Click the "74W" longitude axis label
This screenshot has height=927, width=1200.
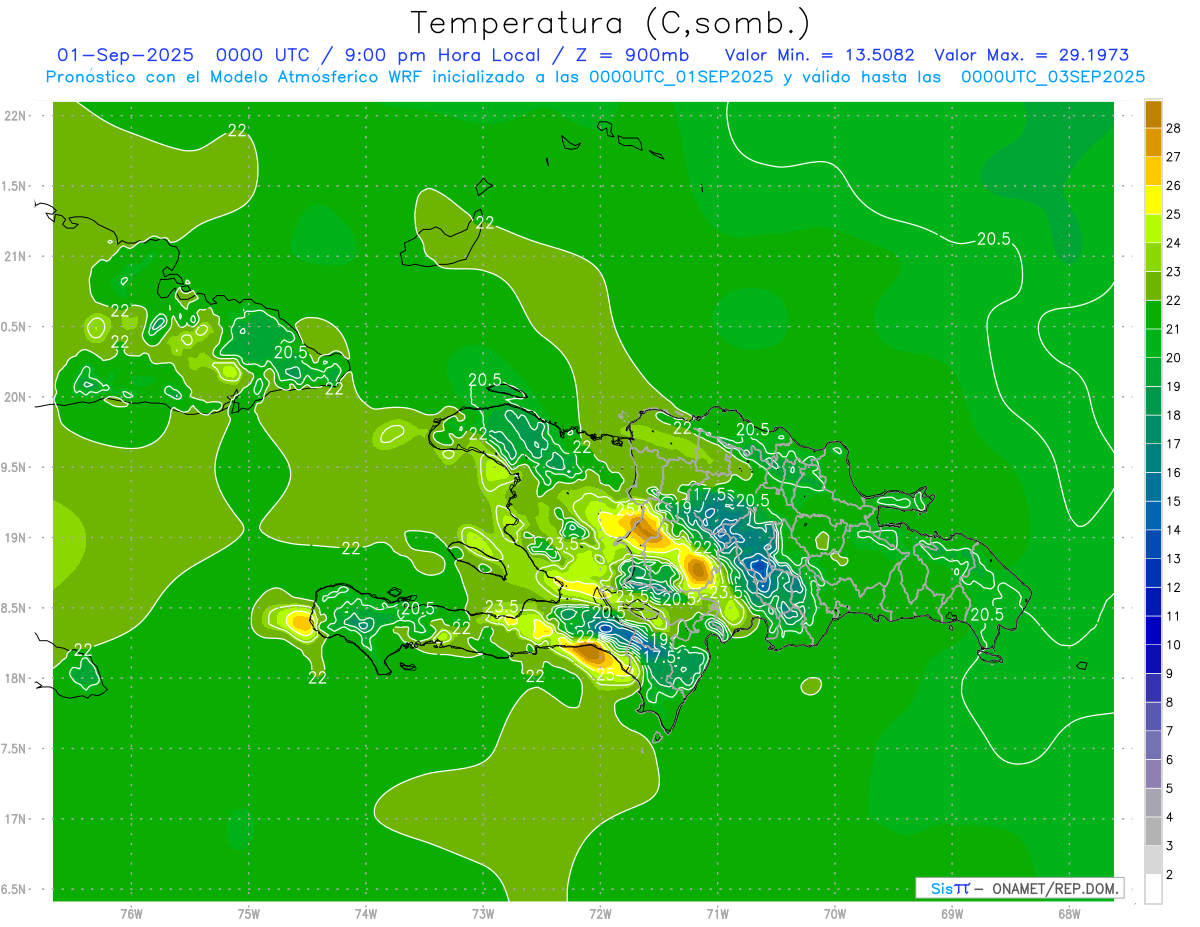point(366,914)
